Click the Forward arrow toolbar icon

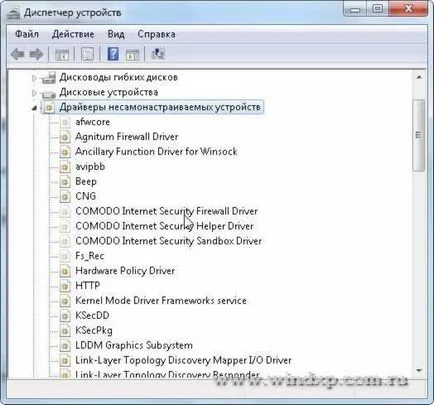click(x=36, y=54)
